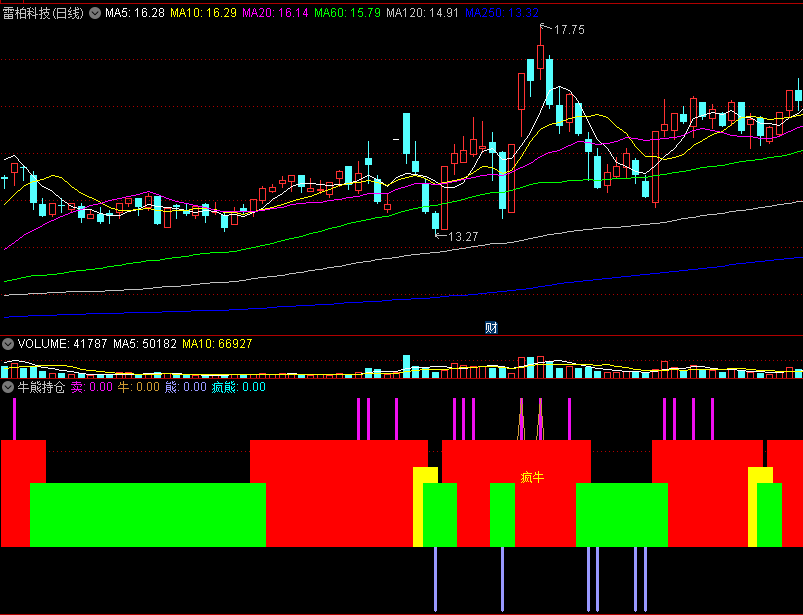Viewport: 803px width, 615px height.
Task: Click the 17.75 high price annotation
Action: click(569, 30)
